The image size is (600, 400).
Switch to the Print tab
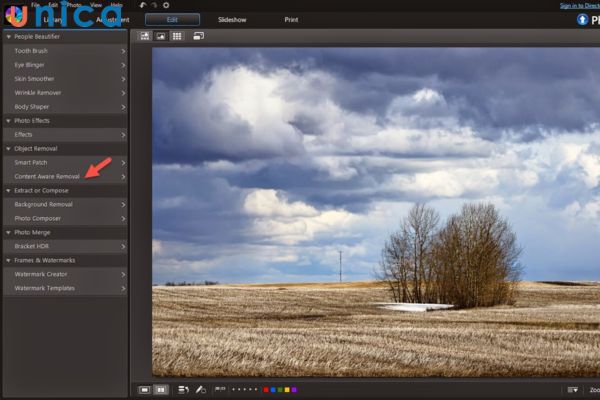291,19
